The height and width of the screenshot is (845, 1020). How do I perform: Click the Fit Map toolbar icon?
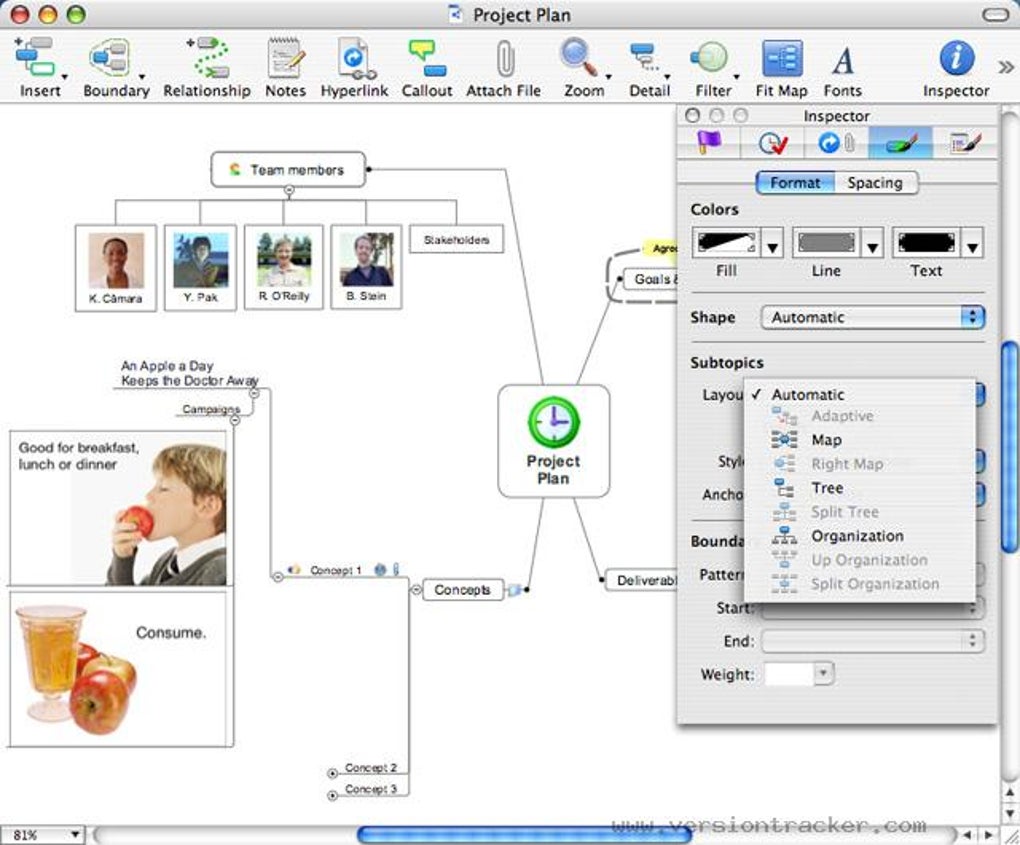point(782,59)
